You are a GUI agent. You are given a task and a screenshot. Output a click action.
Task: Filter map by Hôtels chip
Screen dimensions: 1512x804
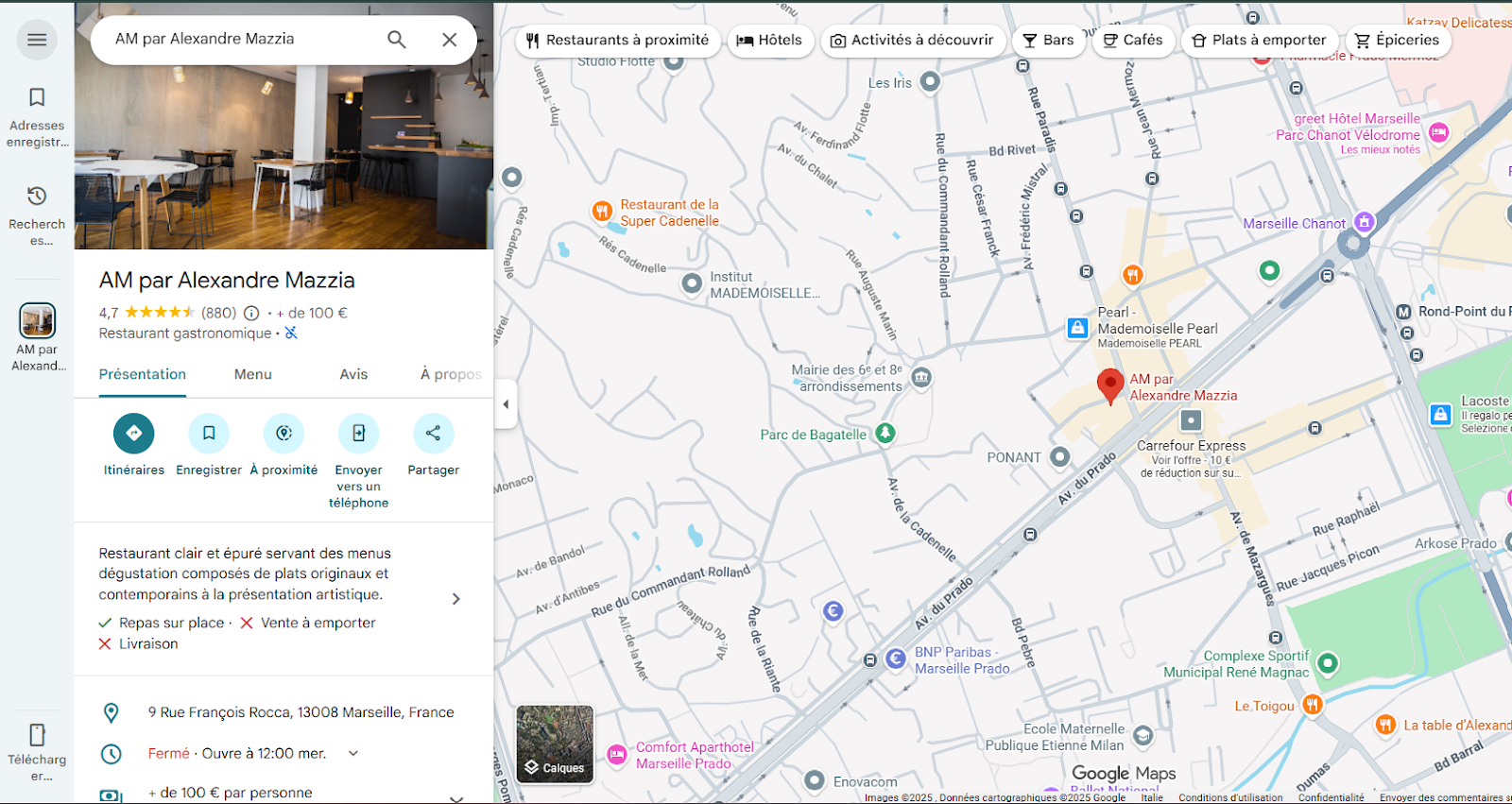tap(769, 41)
